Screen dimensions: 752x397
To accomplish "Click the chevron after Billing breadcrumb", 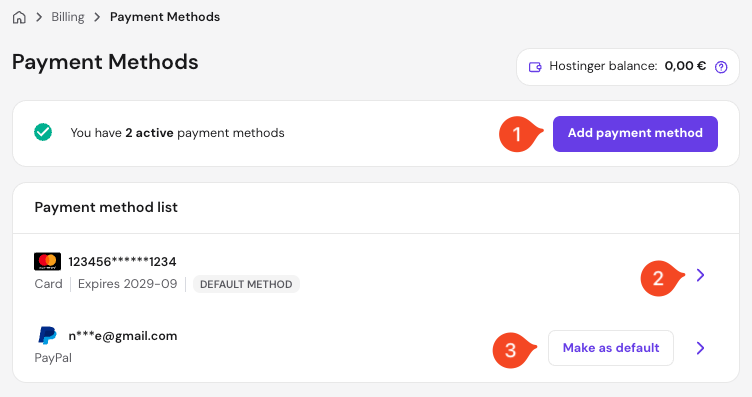I will pos(97,17).
